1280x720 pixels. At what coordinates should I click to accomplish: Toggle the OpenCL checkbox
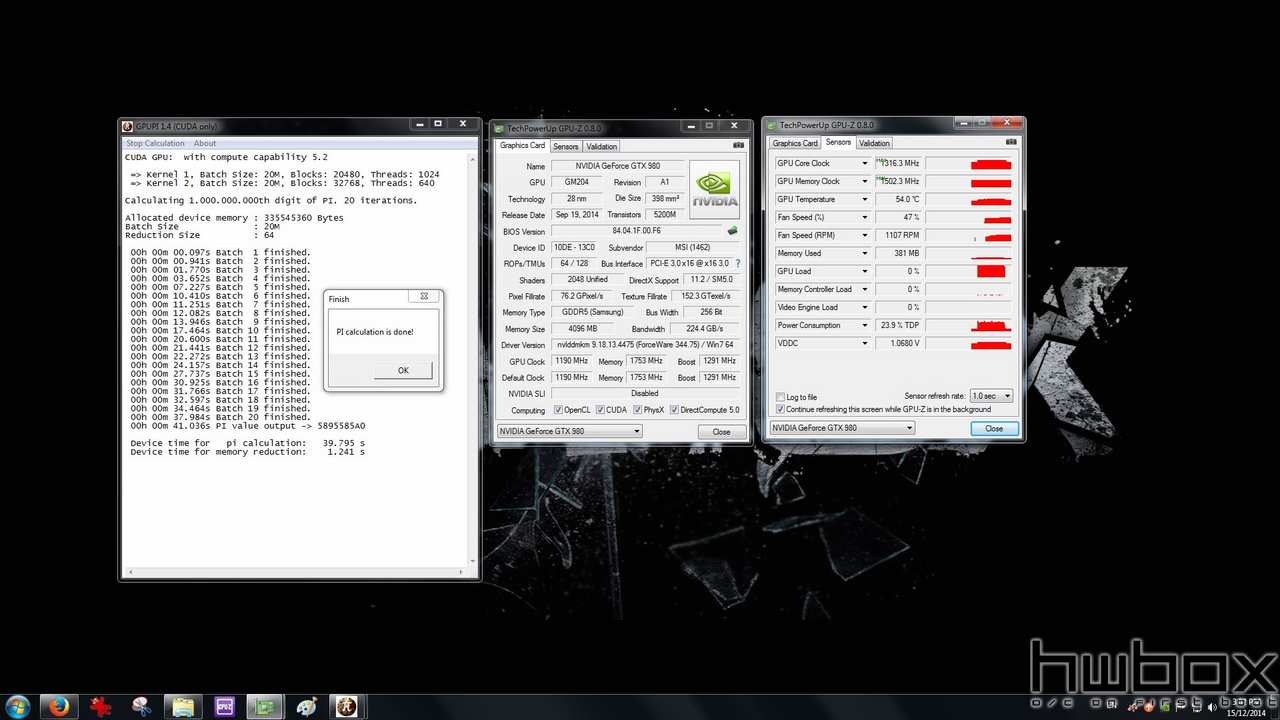pos(557,410)
